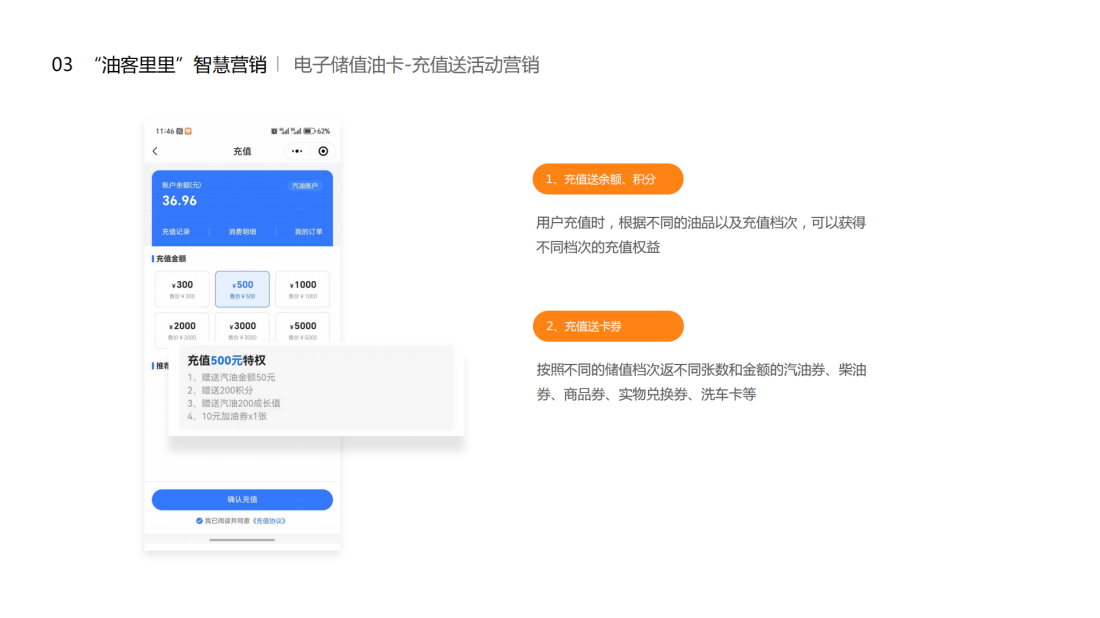The width and height of the screenshot is (1100, 618).
Task: Click privilege line 赠送汽油200成长值
Action: pyautogui.click(x=234, y=403)
